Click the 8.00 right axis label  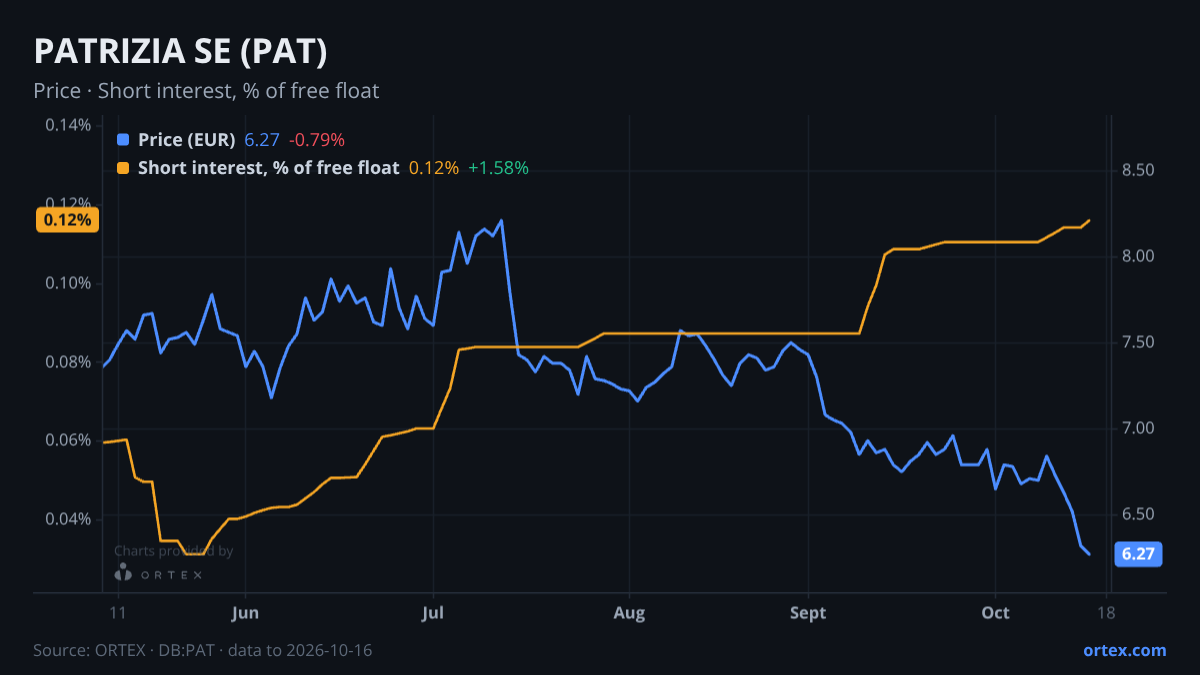click(x=1139, y=256)
